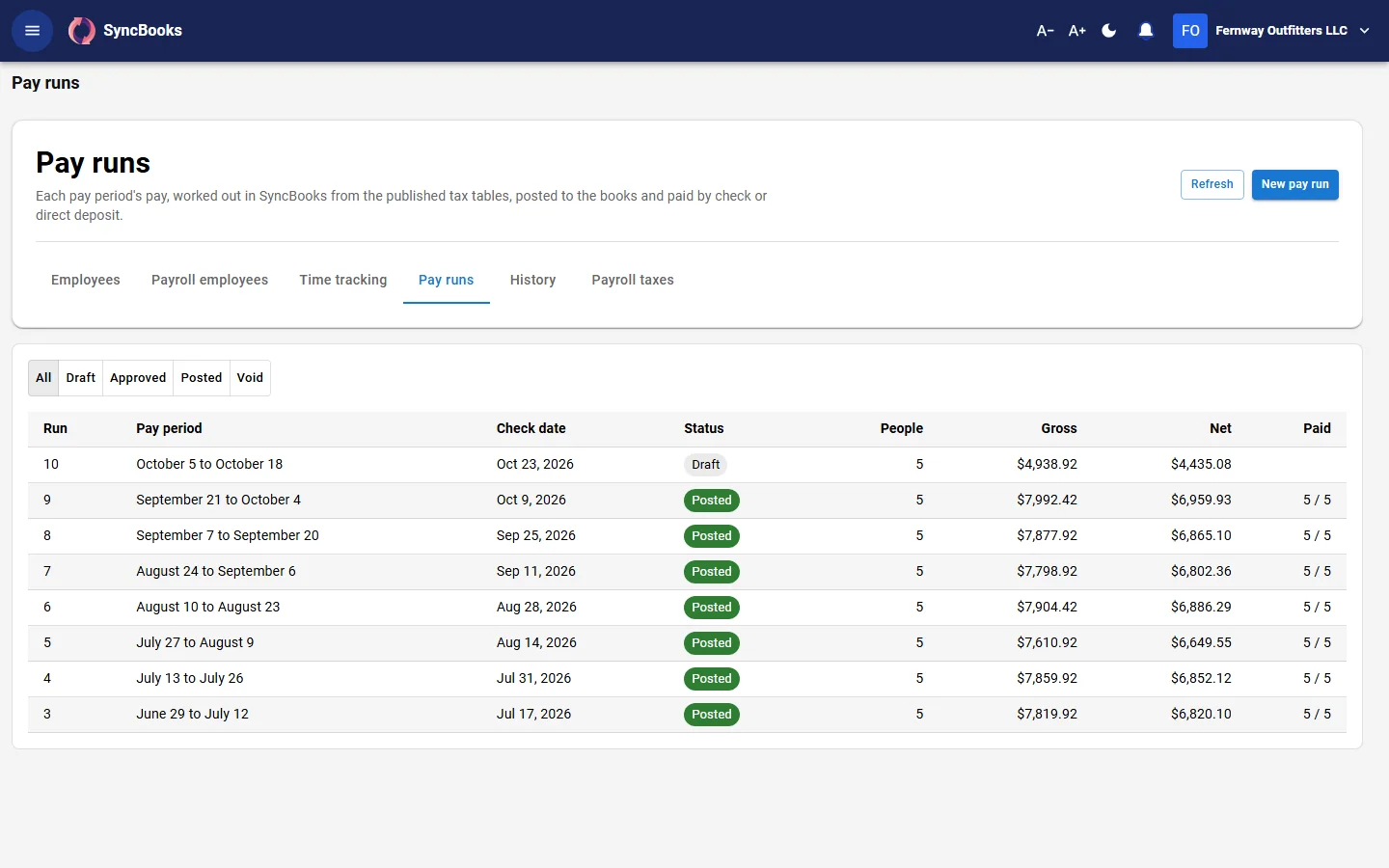Select pay period September 7 to September 20

(x=228, y=535)
